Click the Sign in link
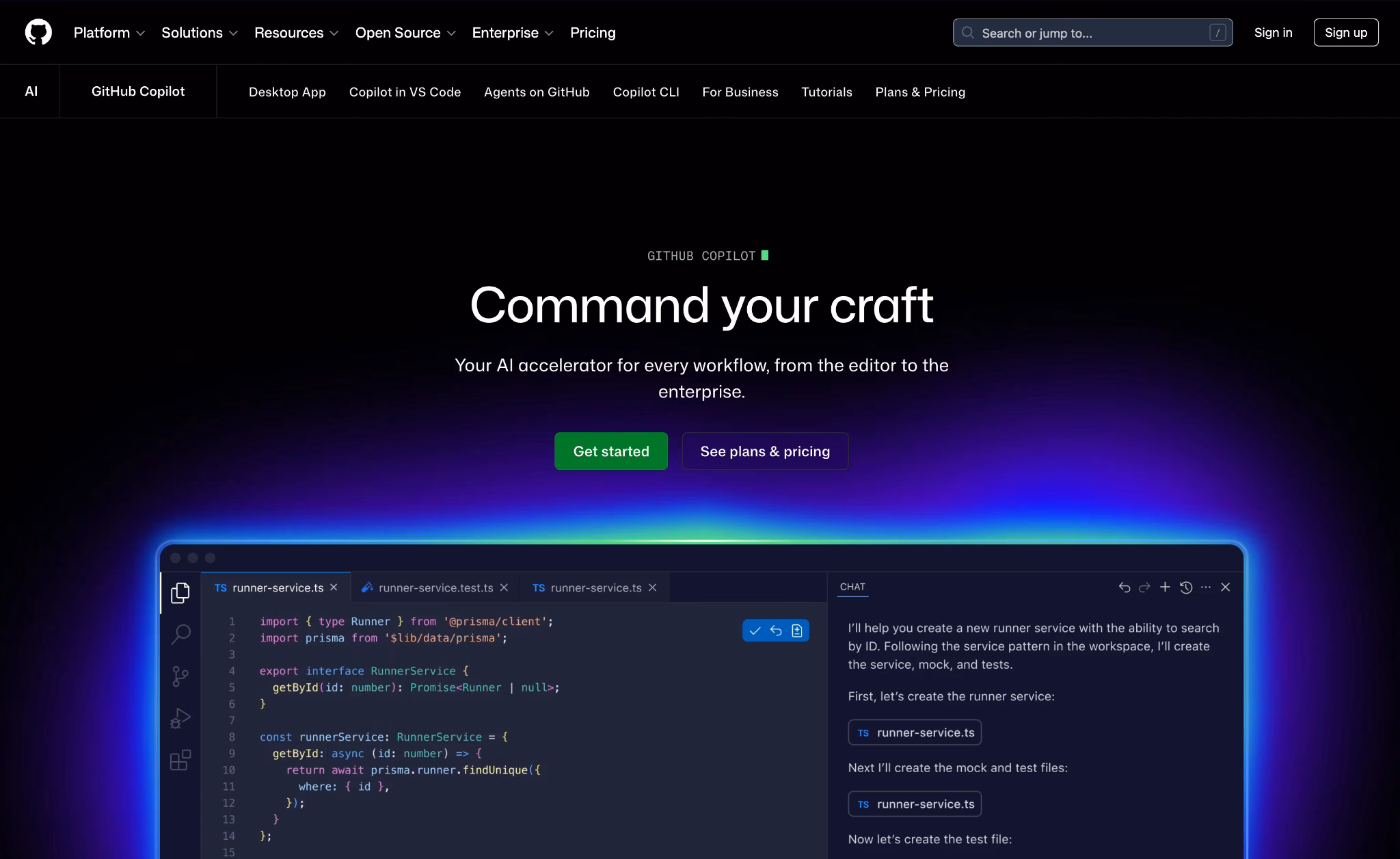 point(1273,33)
